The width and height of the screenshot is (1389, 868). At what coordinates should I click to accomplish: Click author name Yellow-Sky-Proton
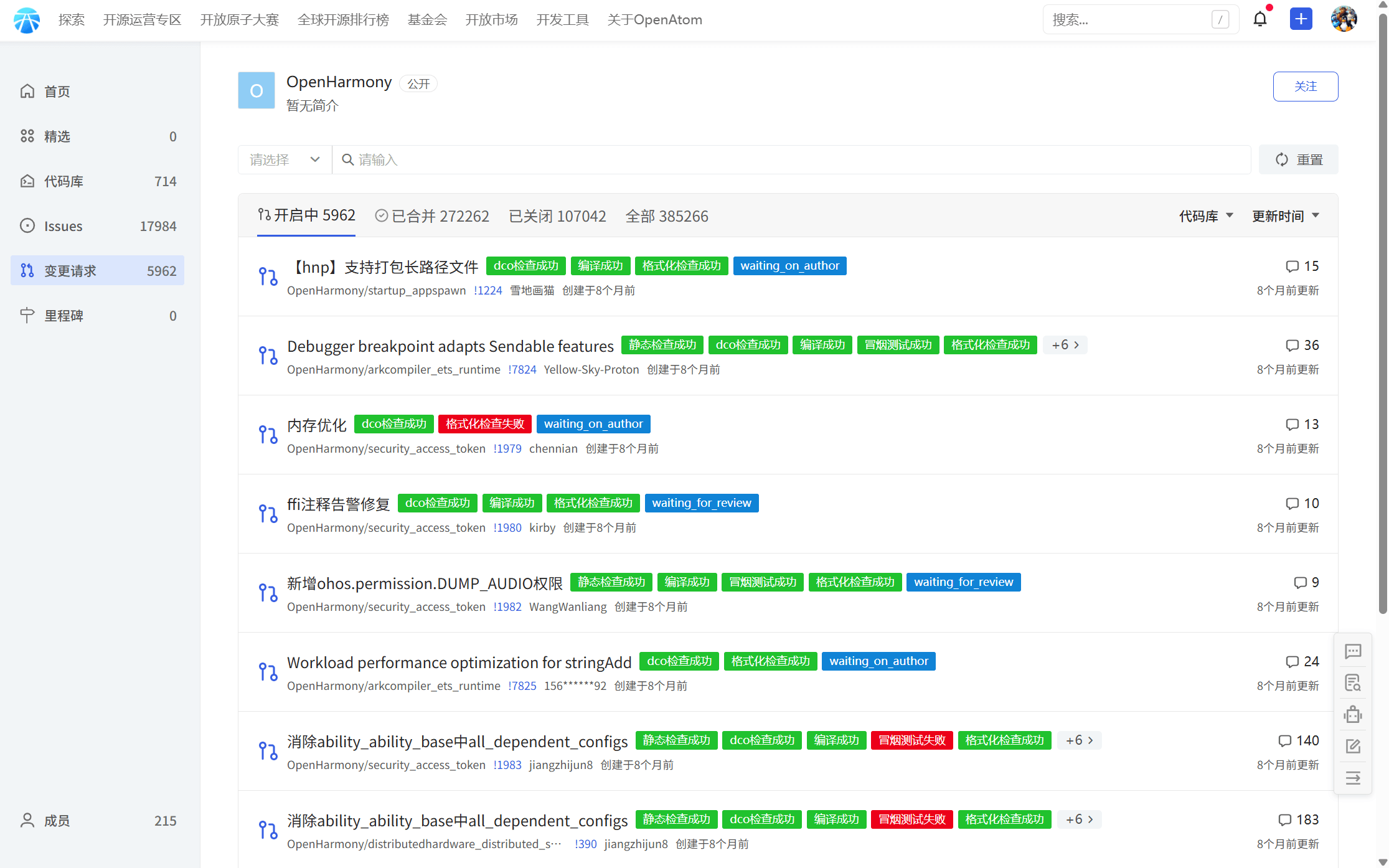click(591, 370)
